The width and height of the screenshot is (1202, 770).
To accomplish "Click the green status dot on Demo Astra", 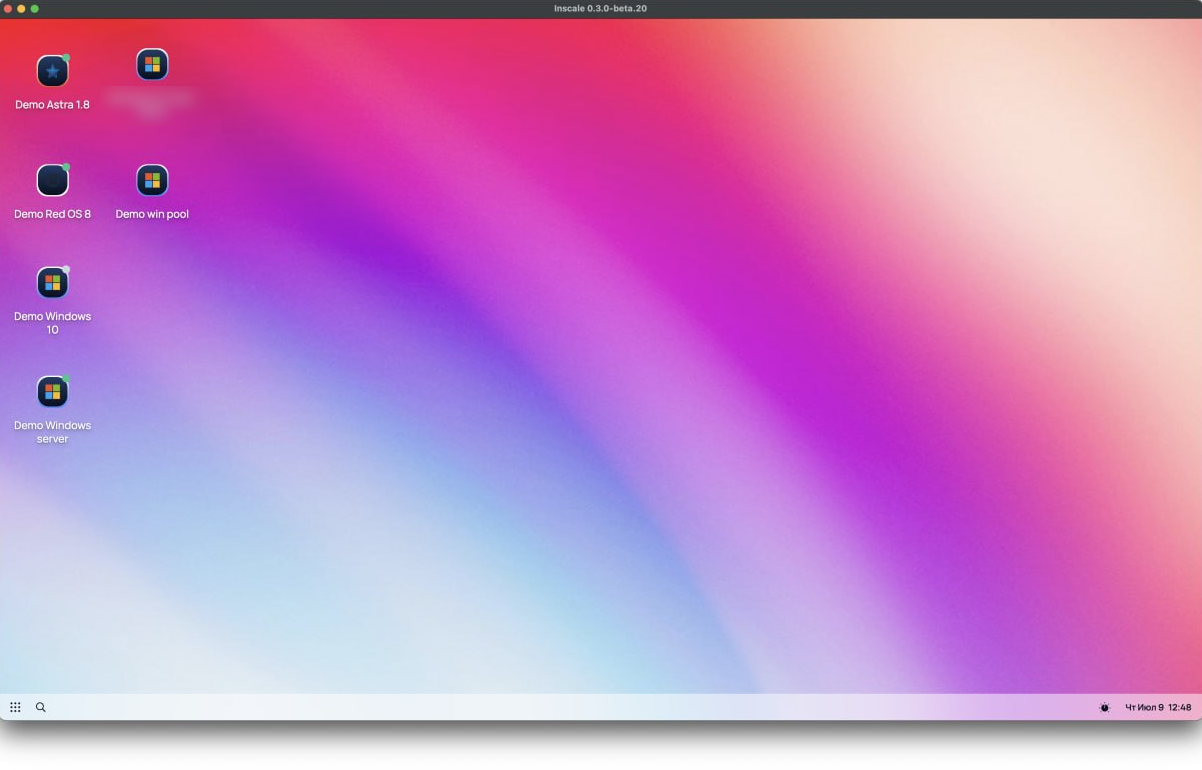I will (66, 58).
